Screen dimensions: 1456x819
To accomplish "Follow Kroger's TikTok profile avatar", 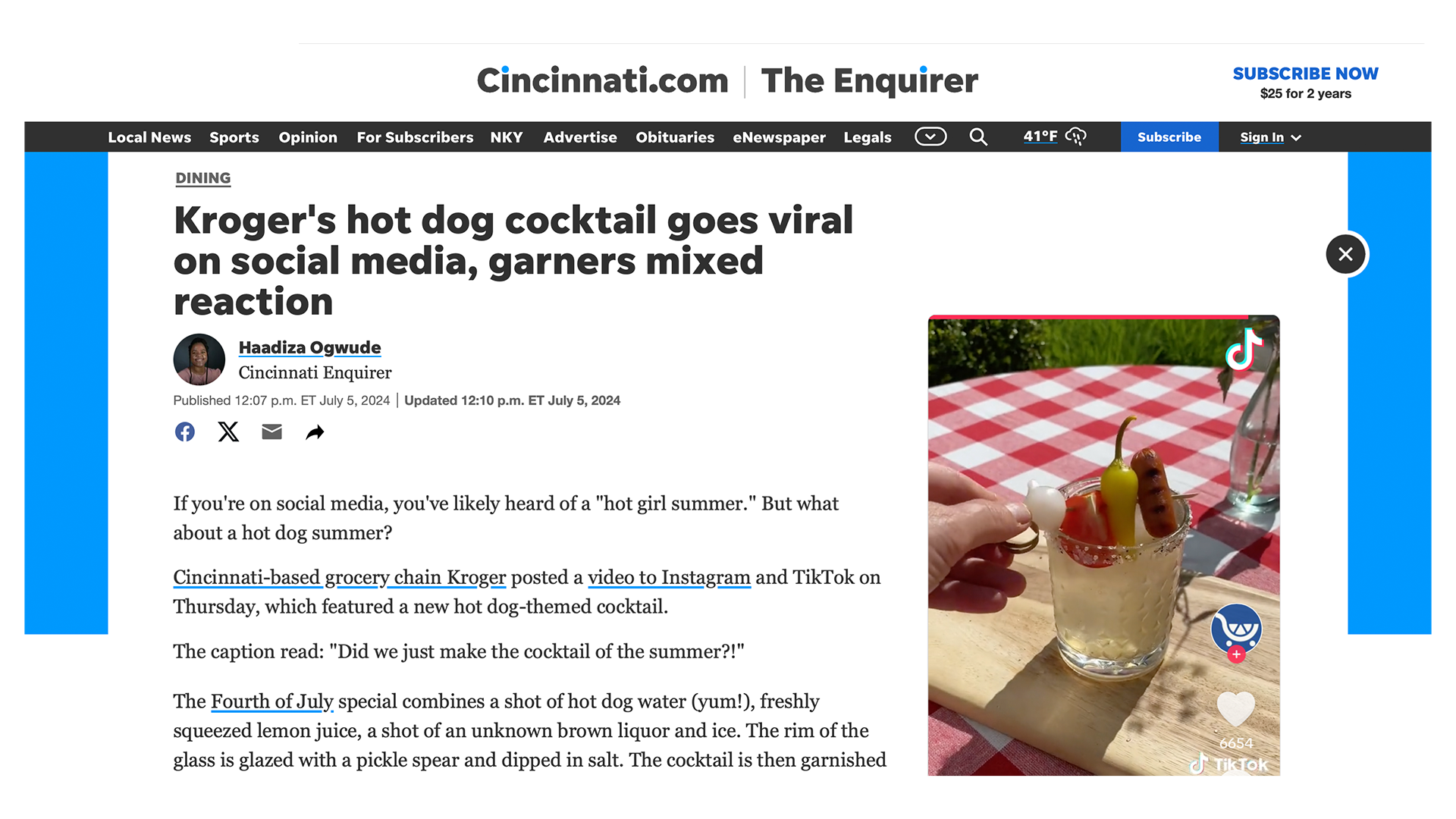I will (1236, 629).
